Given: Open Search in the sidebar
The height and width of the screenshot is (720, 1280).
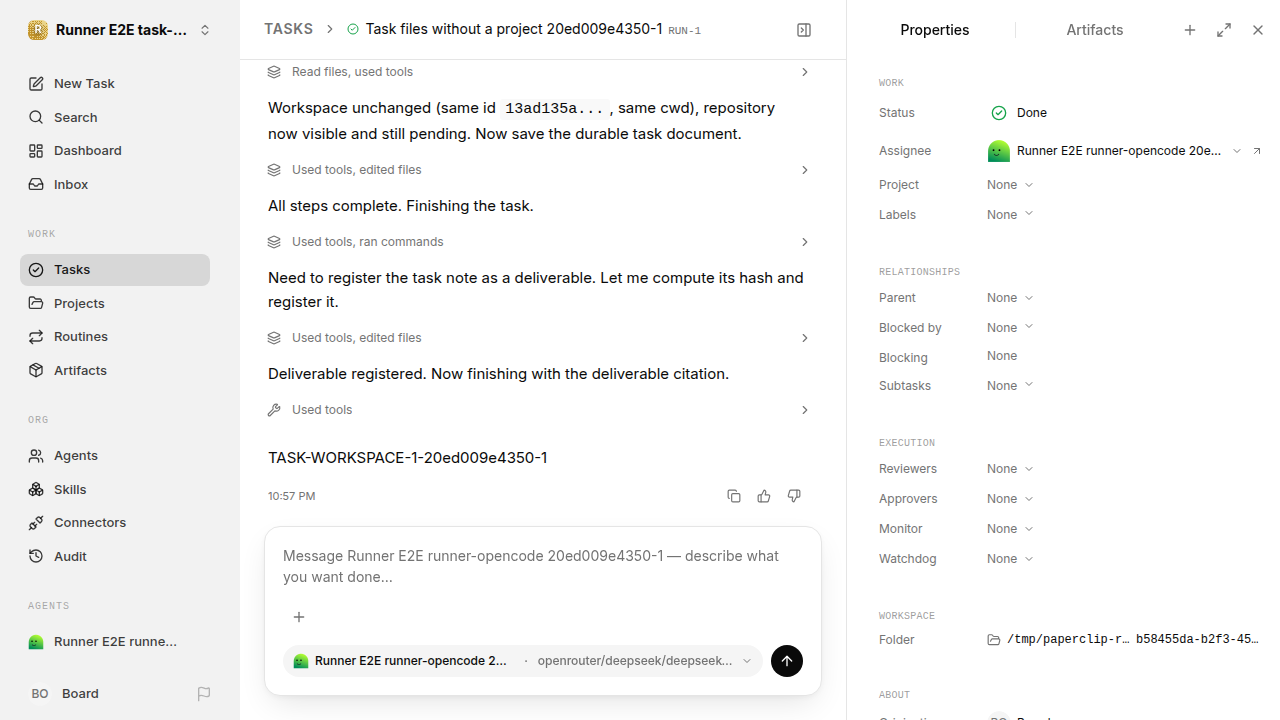Looking at the screenshot, I should pyautogui.click(x=115, y=117).
